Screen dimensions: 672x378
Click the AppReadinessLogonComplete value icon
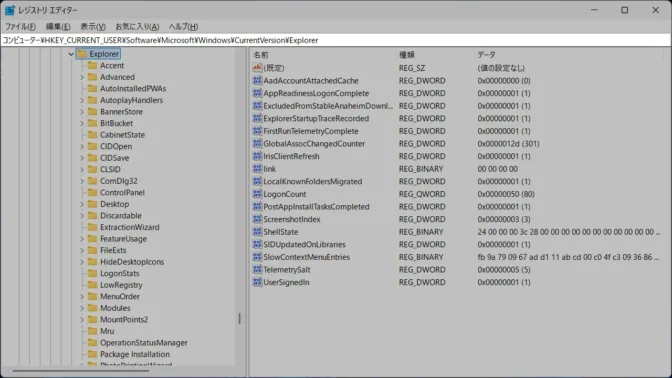[x=257, y=93]
